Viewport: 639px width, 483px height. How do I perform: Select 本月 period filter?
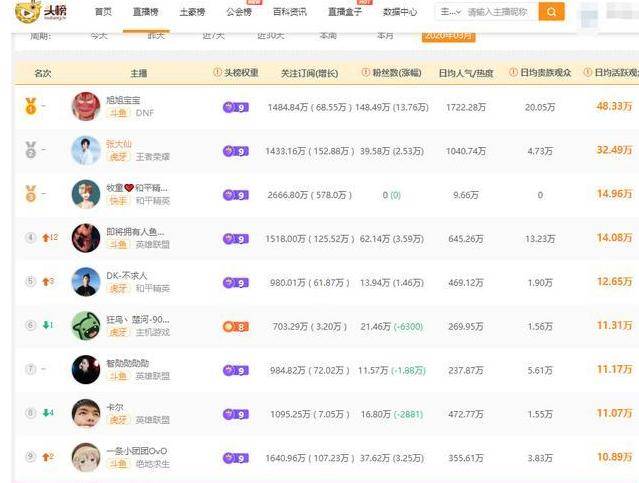tap(385, 35)
